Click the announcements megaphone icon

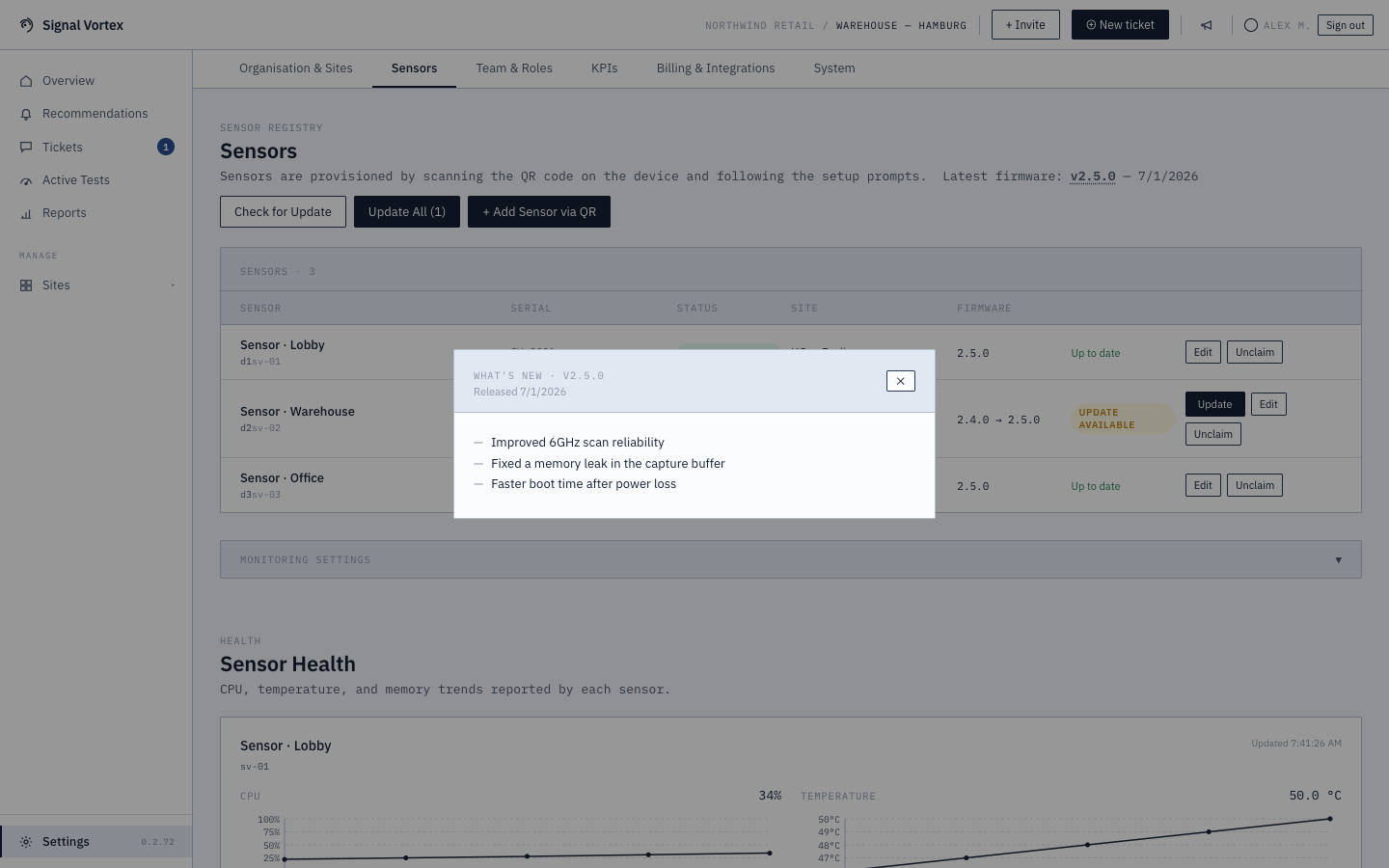coord(1206,25)
